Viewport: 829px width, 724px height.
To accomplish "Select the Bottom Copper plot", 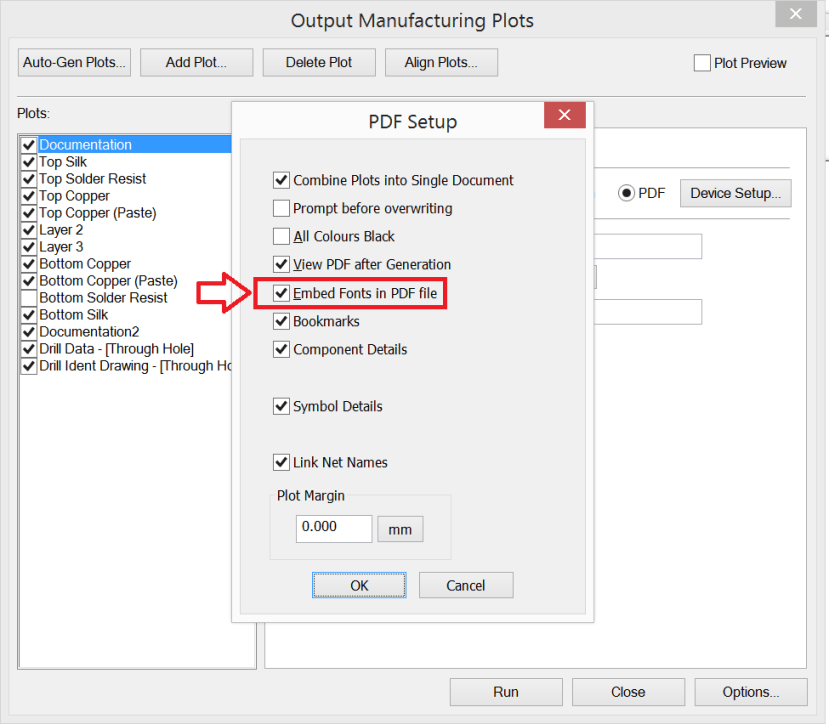I will [85, 264].
